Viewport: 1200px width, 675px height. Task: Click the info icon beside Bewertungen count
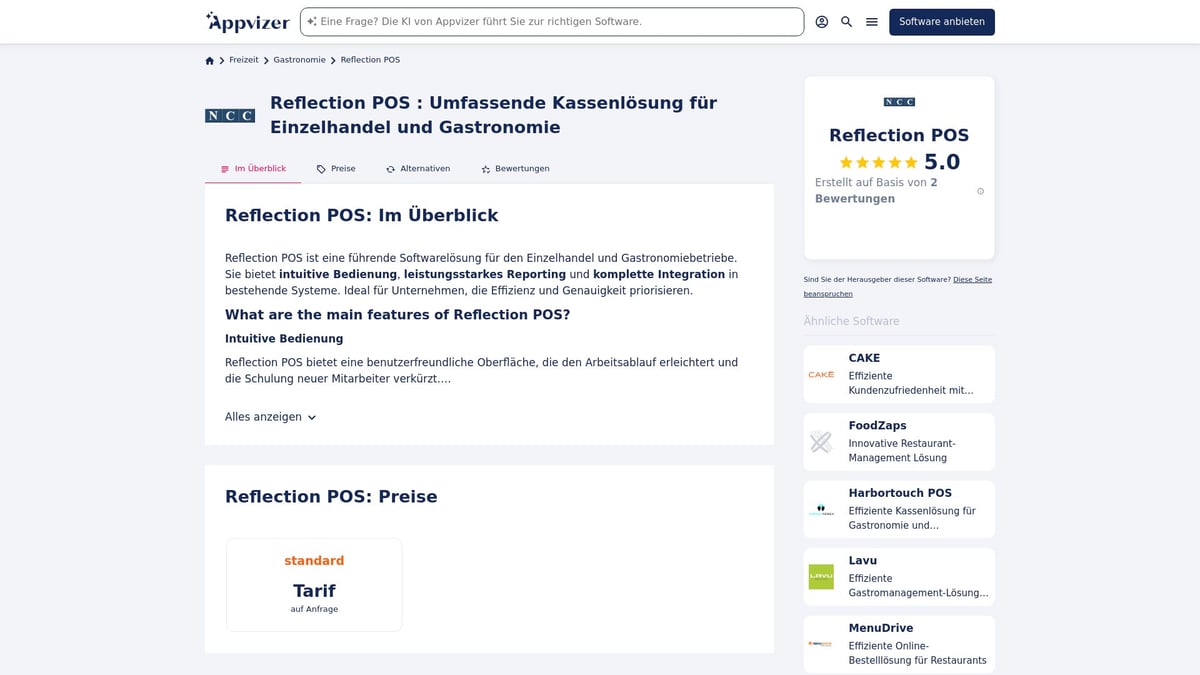pyautogui.click(x=980, y=191)
